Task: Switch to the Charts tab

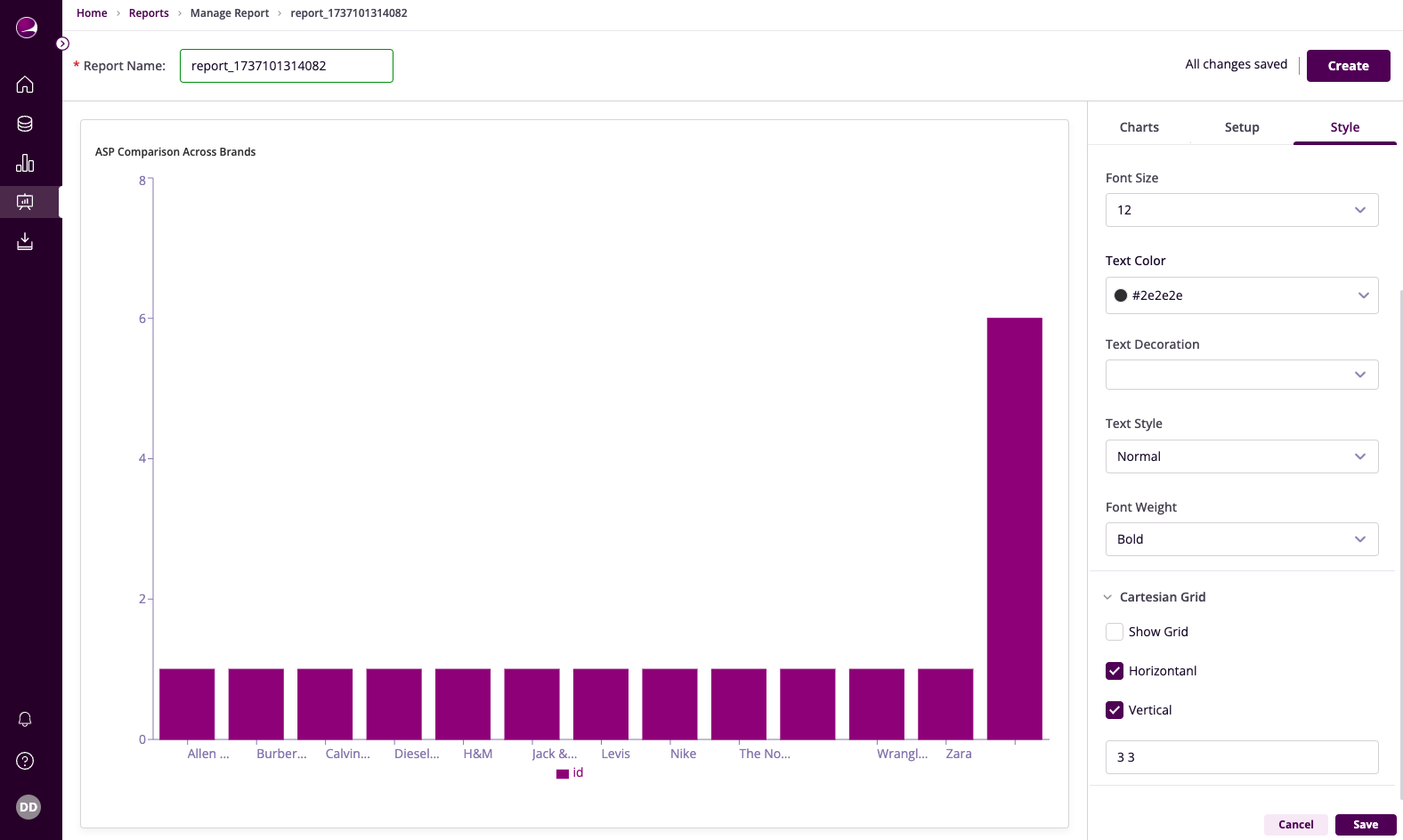Action: 1139,127
